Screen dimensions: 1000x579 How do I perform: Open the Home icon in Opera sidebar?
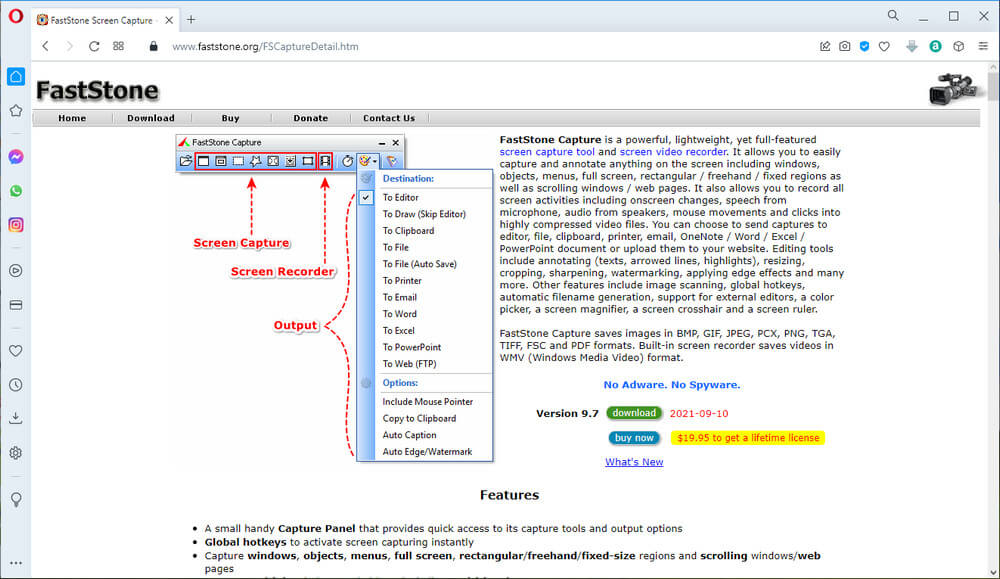pos(16,77)
